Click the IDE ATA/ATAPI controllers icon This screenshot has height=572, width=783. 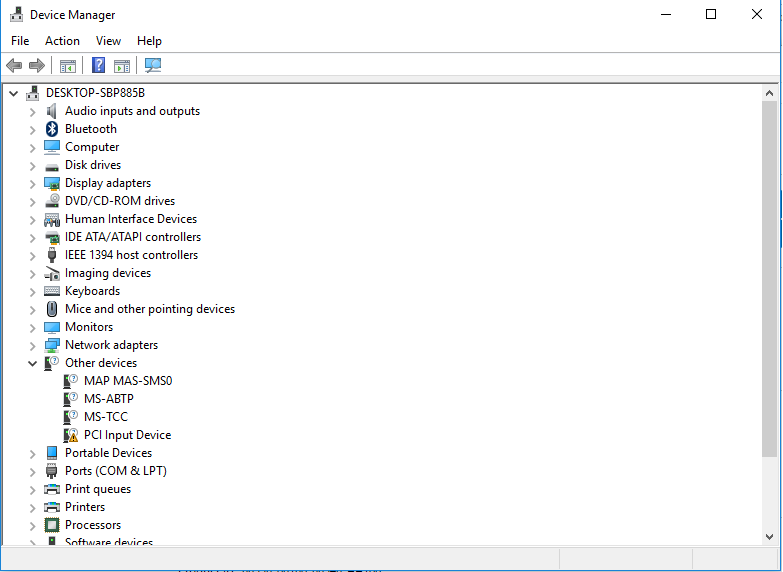pyautogui.click(x=51, y=237)
